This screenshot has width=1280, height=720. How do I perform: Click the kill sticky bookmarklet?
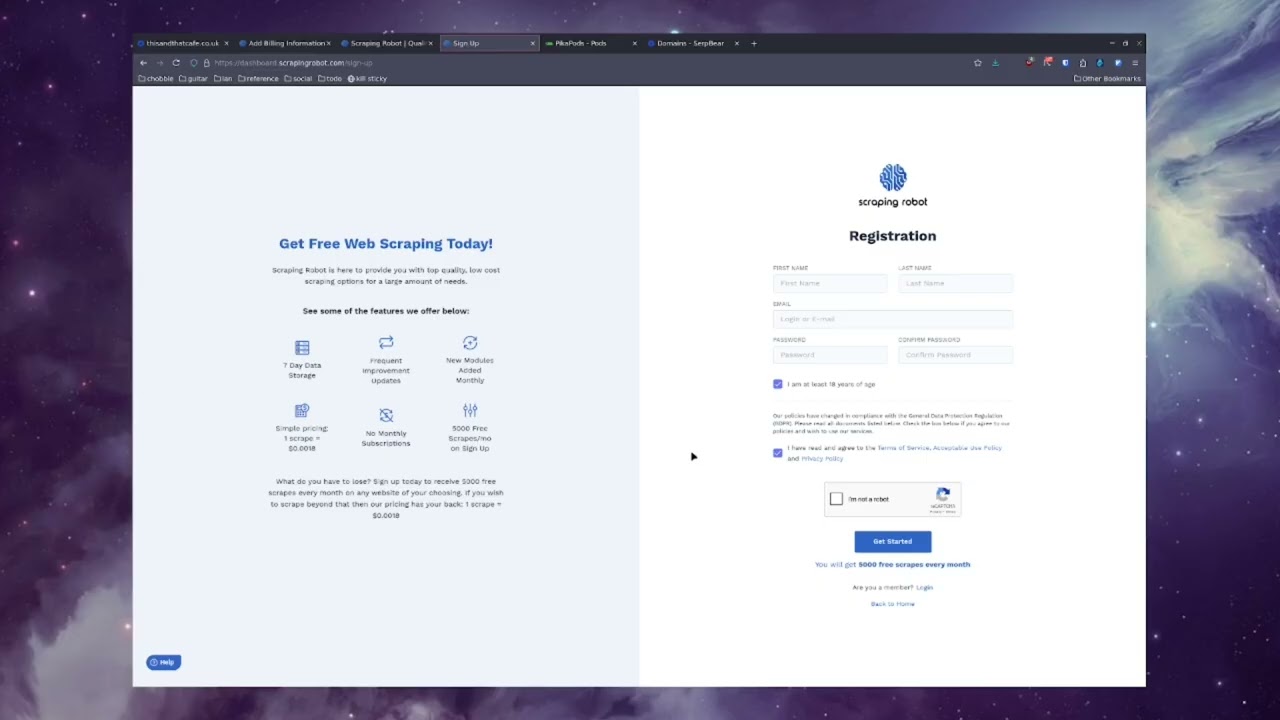367,78
